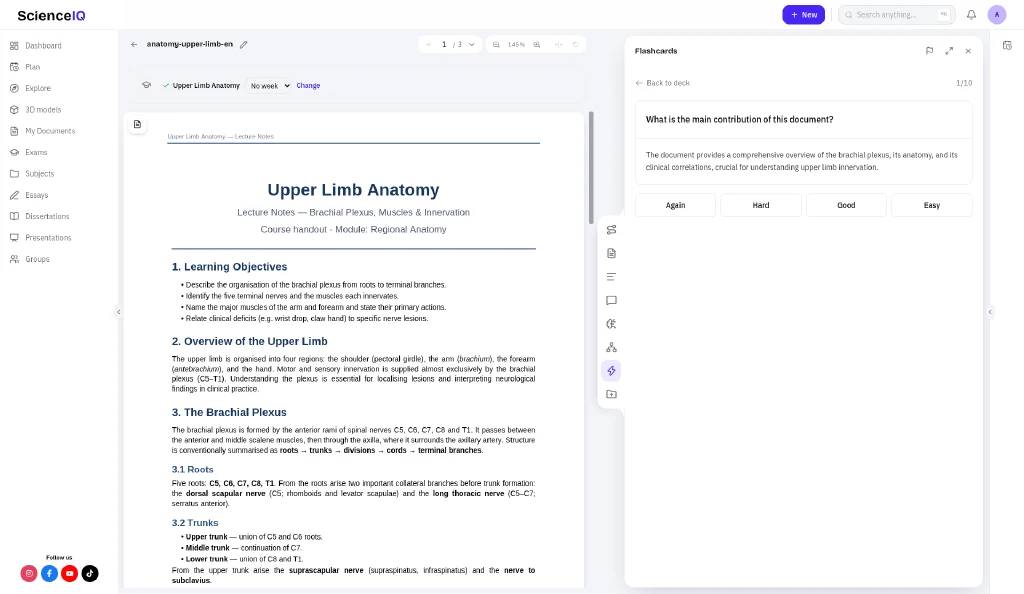Click the Change subject link
This screenshot has height=594, width=1024.
308,86
